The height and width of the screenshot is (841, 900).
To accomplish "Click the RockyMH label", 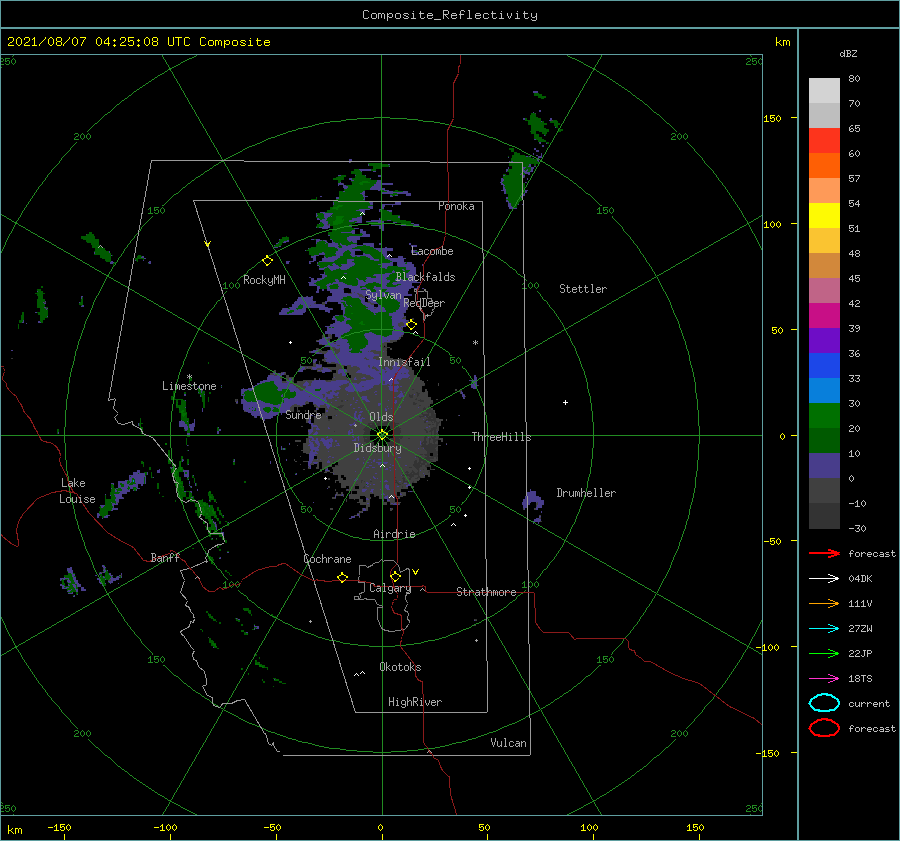I will pos(264,280).
